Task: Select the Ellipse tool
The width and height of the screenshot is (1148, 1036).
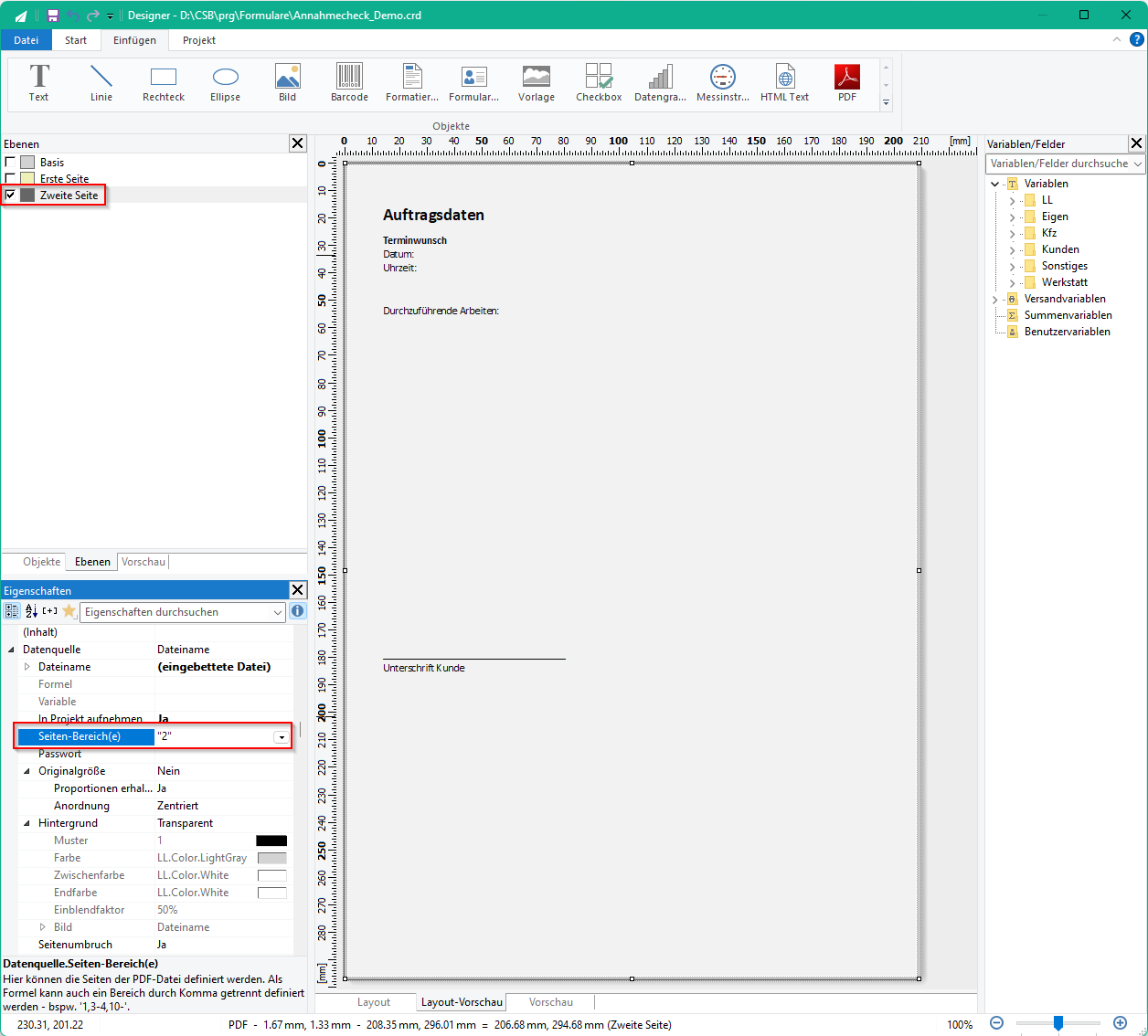Action: click(x=226, y=83)
